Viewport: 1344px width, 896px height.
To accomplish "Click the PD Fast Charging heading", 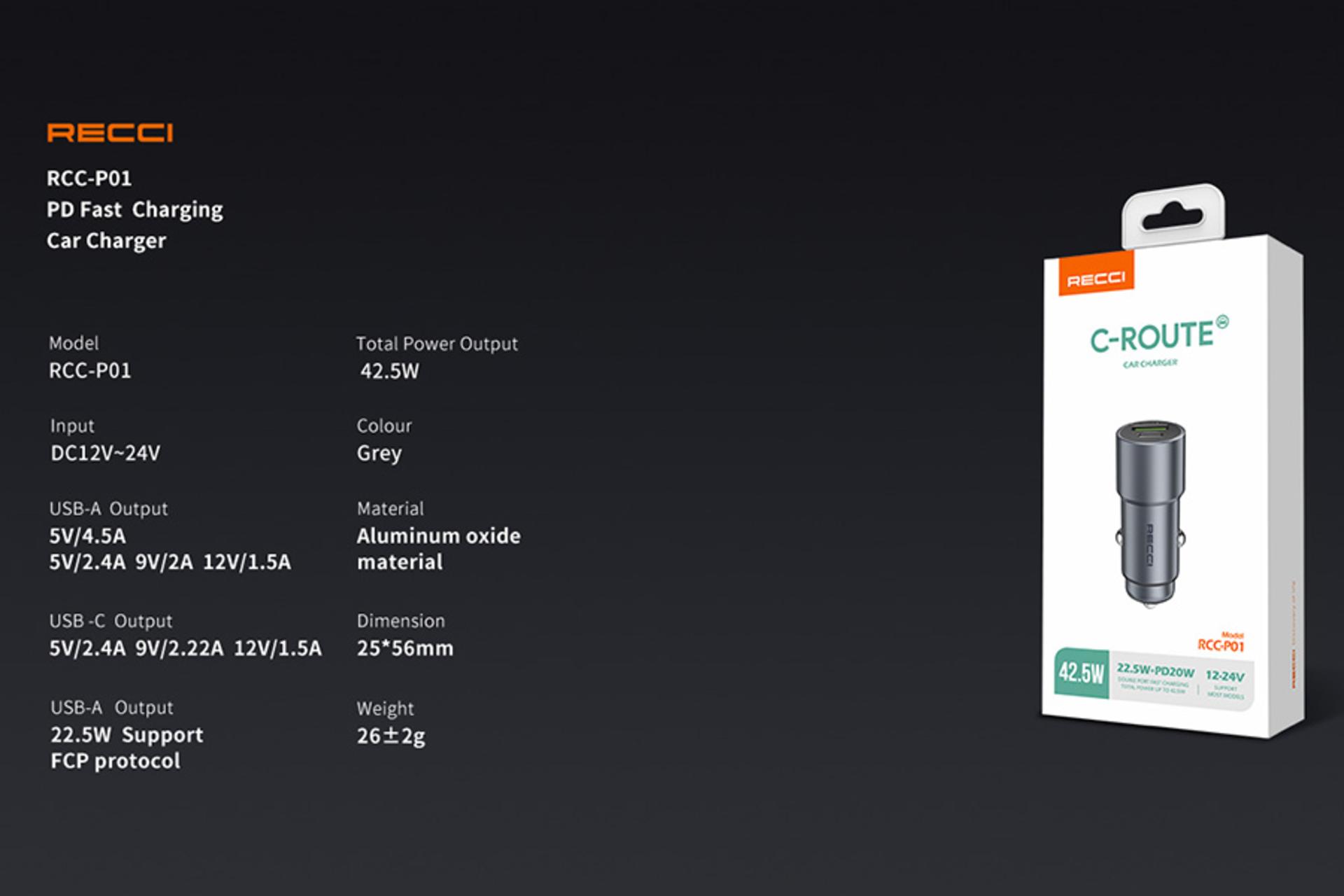I will pos(134,209).
